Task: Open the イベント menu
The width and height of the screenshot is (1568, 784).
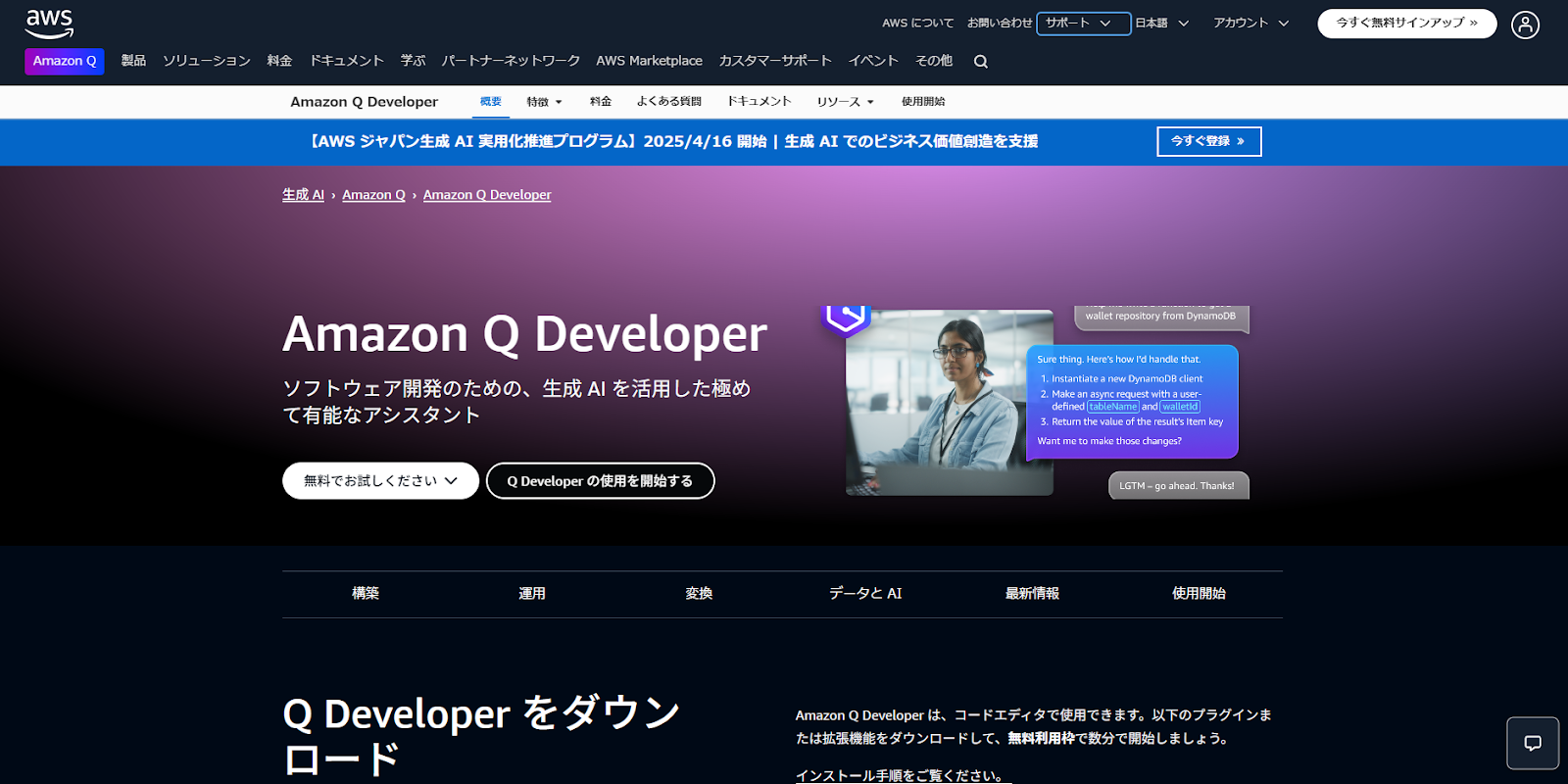Action: pyautogui.click(x=873, y=61)
